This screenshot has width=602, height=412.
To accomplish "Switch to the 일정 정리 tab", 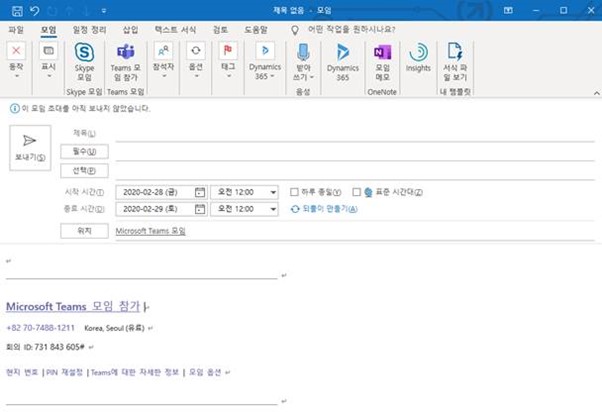I will click(89, 30).
